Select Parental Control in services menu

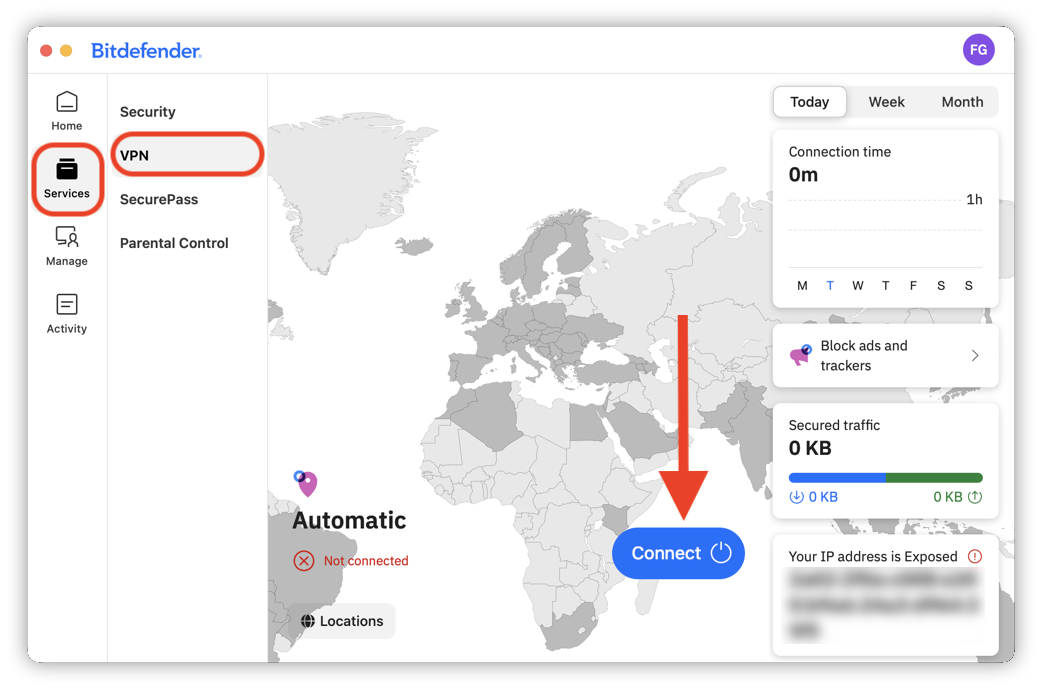point(174,243)
